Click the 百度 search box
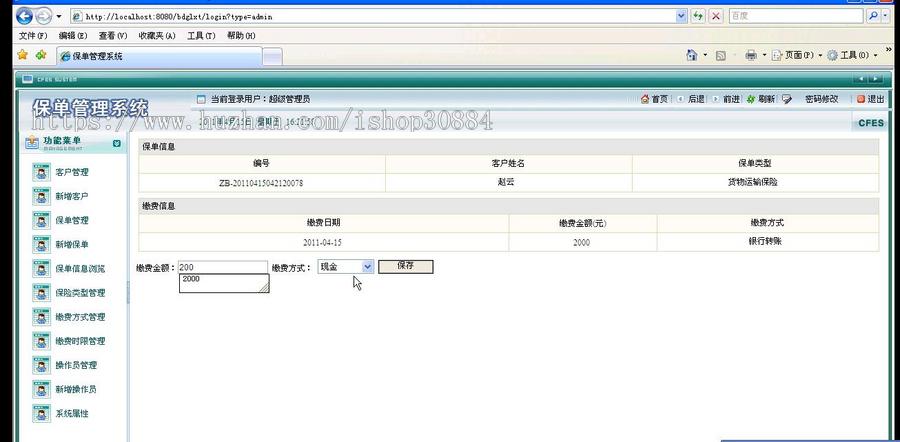 [x=795, y=16]
